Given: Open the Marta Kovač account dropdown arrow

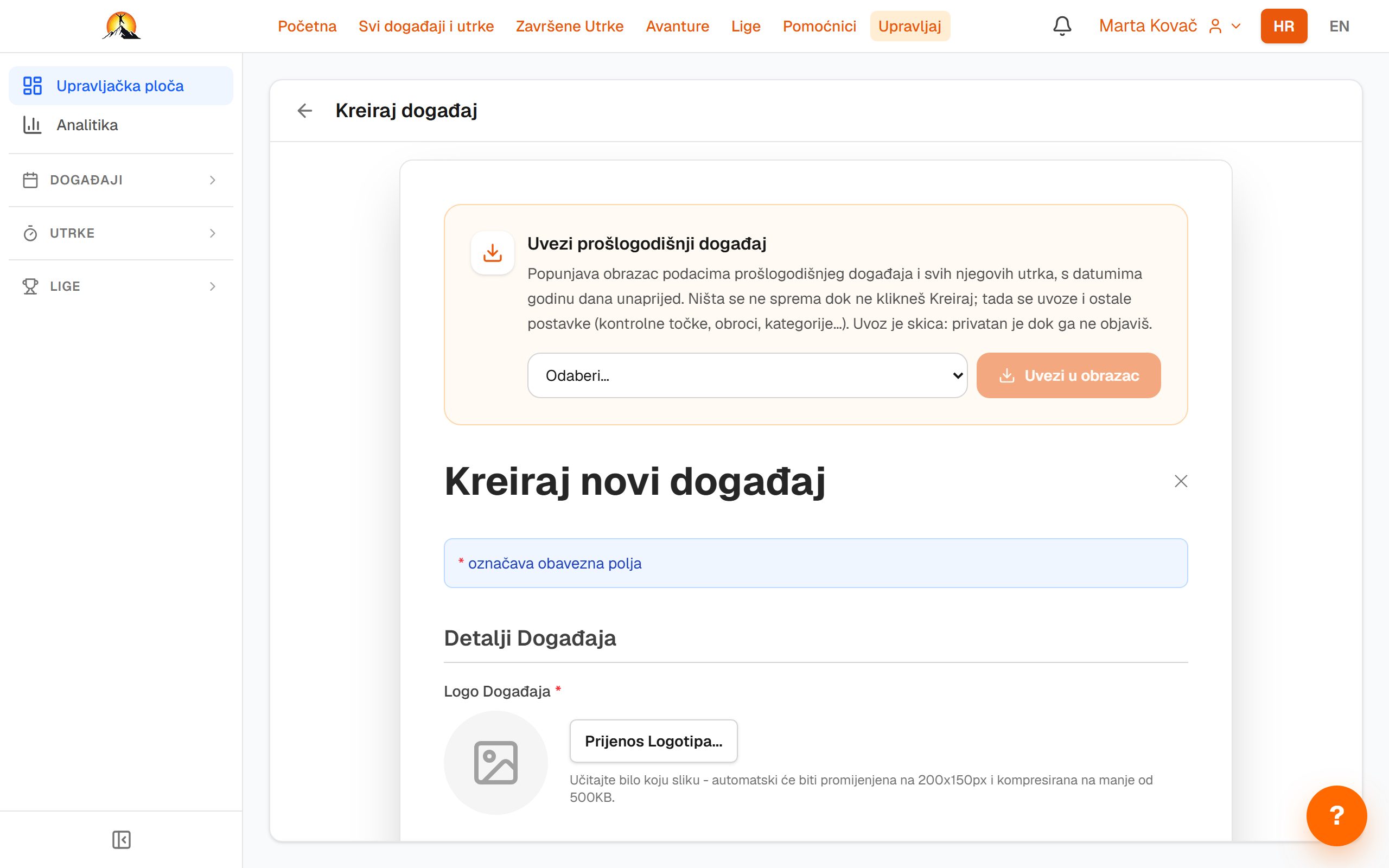Looking at the screenshot, I should click(x=1236, y=27).
